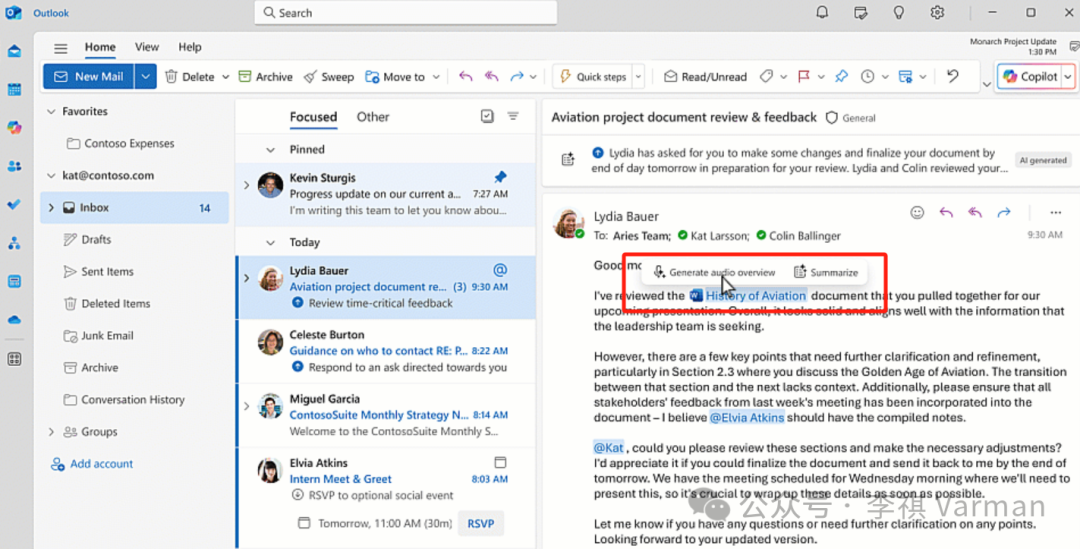The image size is (1080, 549).
Task: Choose Generate audio overview option
Action: pyautogui.click(x=714, y=272)
